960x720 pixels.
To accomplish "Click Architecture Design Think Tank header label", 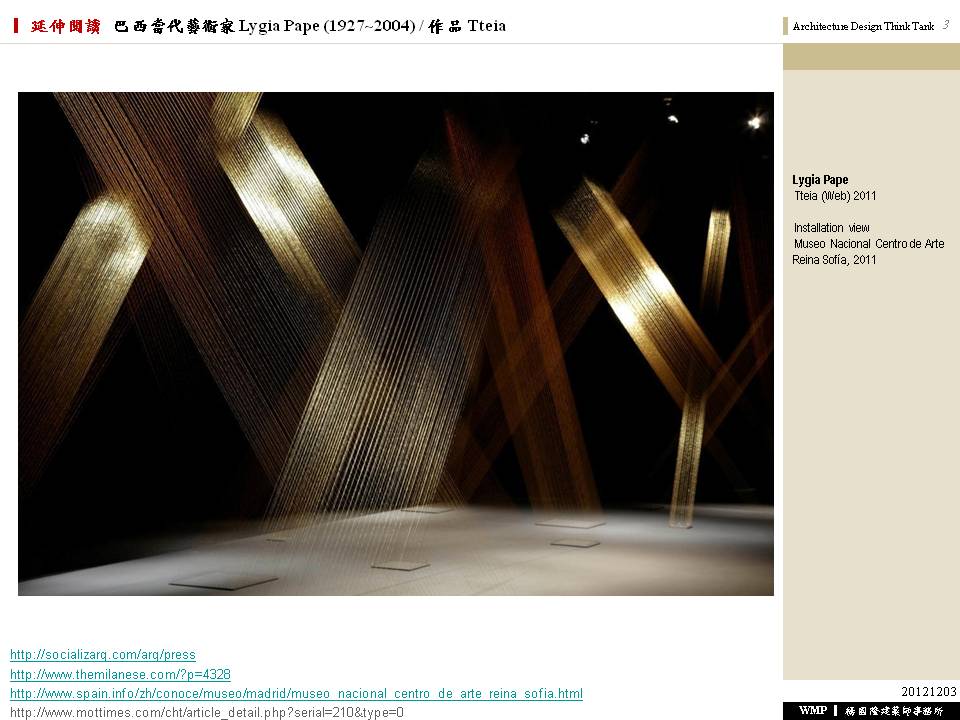I will click(863, 27).
